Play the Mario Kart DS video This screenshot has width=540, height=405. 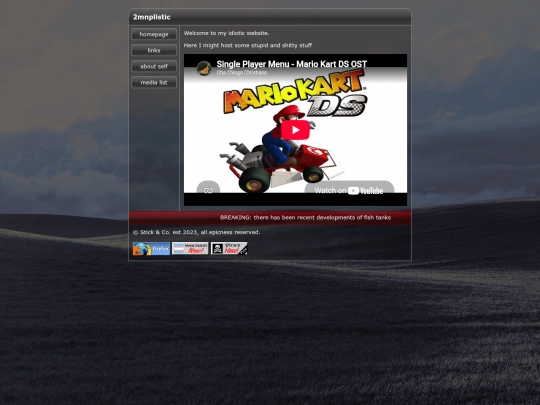click(295, 130)
